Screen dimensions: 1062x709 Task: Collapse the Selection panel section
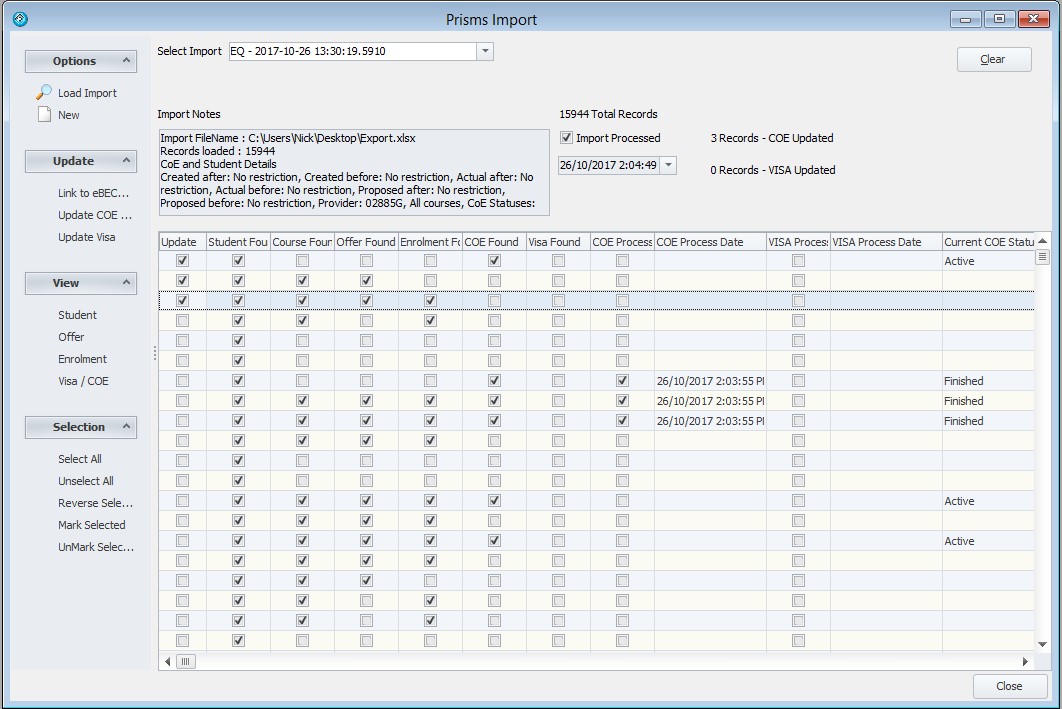click(127, 427)
